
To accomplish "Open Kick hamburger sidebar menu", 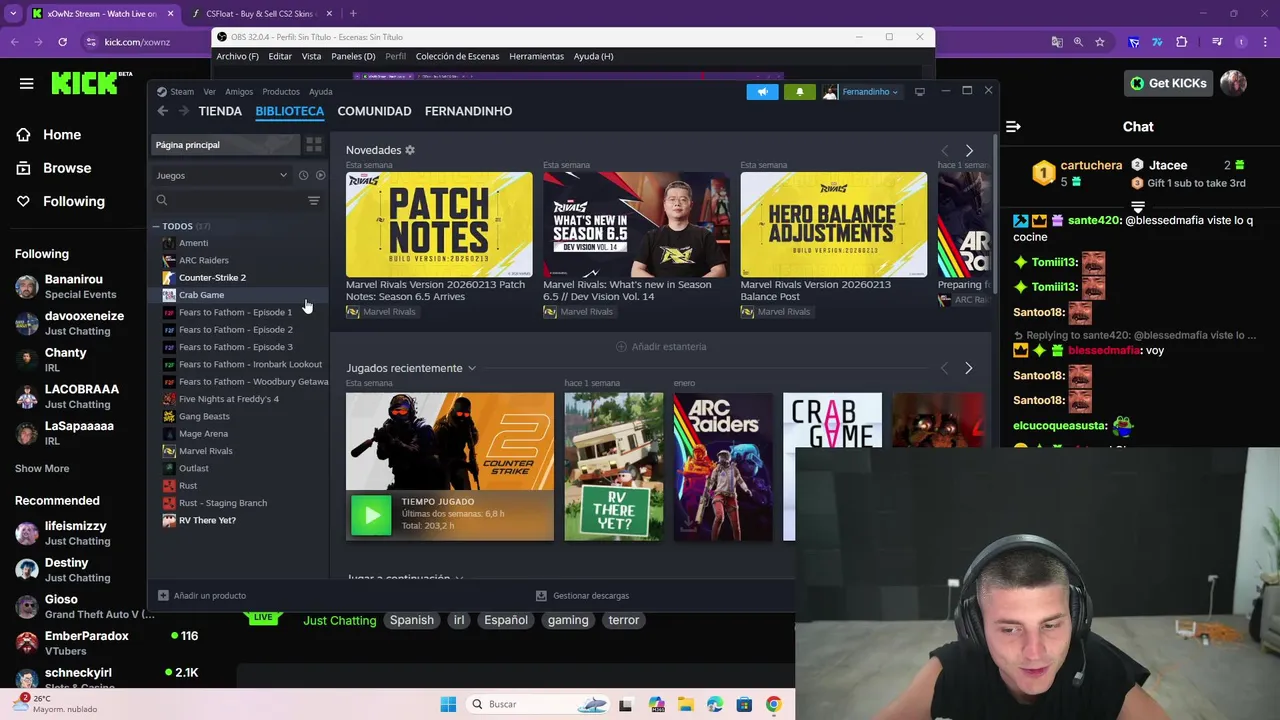I will 26,84.
